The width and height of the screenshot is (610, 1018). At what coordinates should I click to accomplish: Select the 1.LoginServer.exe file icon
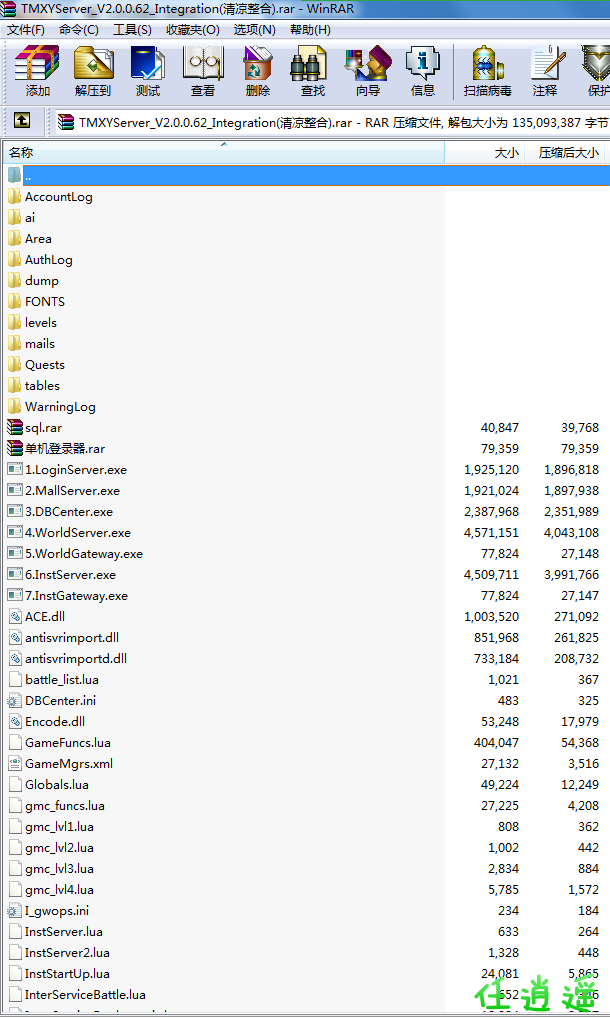point(14,469)
